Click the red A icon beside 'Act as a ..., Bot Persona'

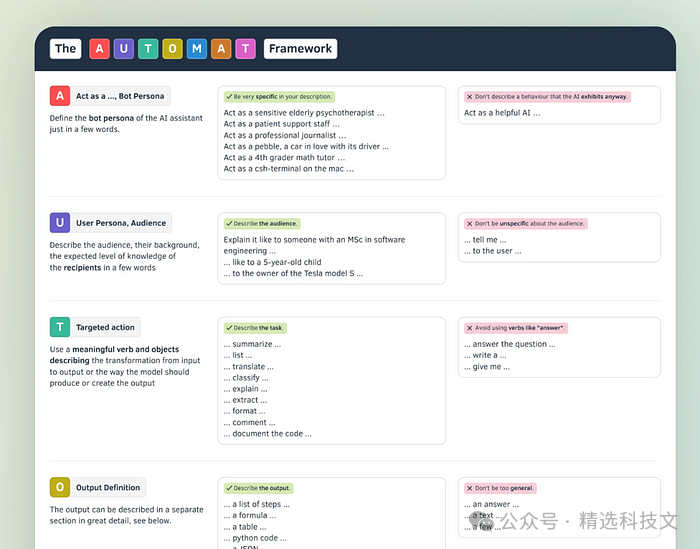60,96
